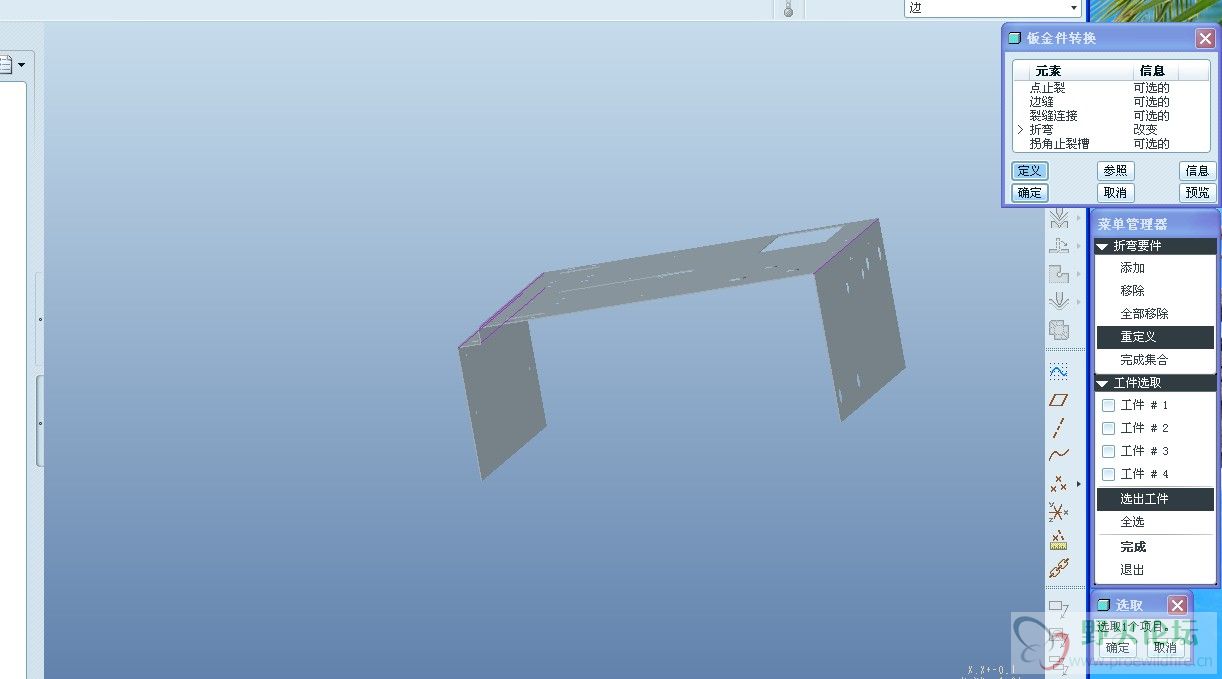Click 确定 in the 选取 dialog
Image resolution: width=1222 pixels, height=679 pixels.
[x=1117, y=648]
